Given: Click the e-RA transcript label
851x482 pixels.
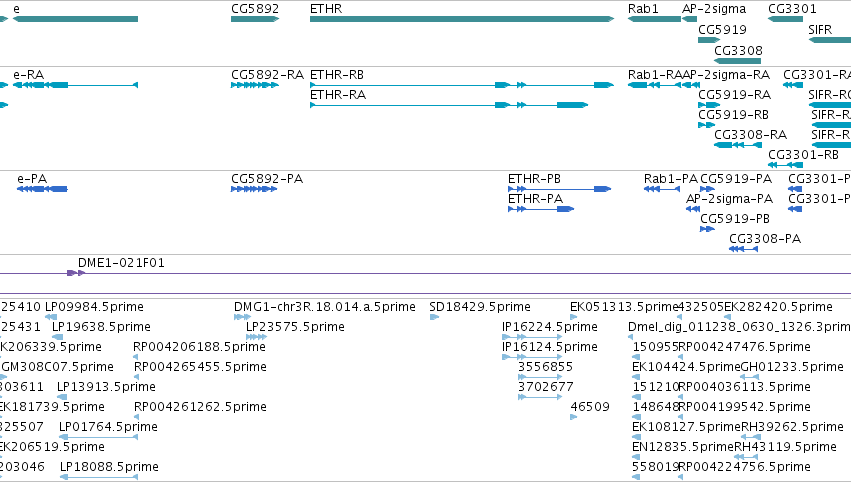Looking at the screenshot, I should pos(28,75).
